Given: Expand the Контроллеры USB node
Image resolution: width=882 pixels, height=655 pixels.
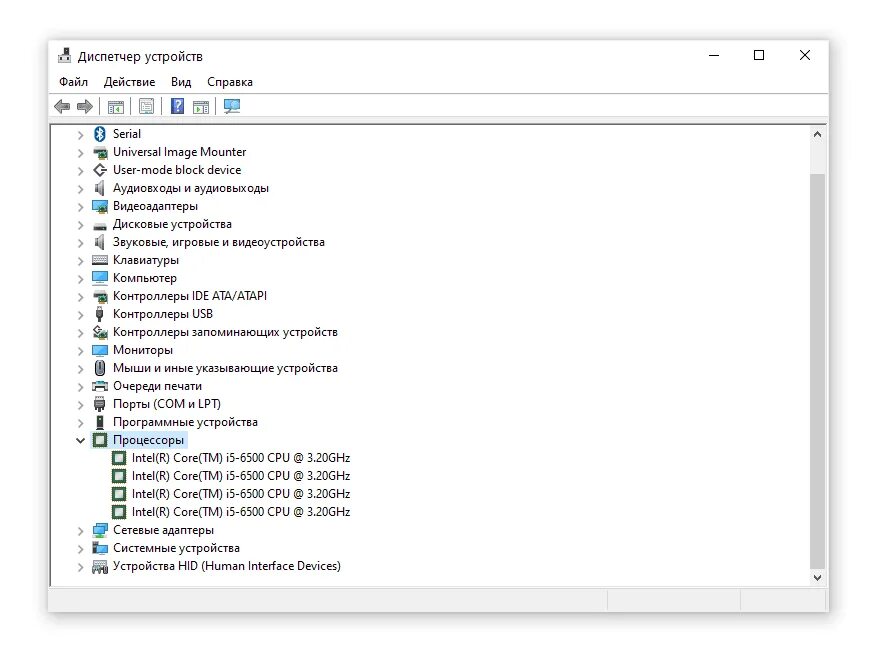Looking at the screenshot, I should pyautogui.click(x=80, y=315).
